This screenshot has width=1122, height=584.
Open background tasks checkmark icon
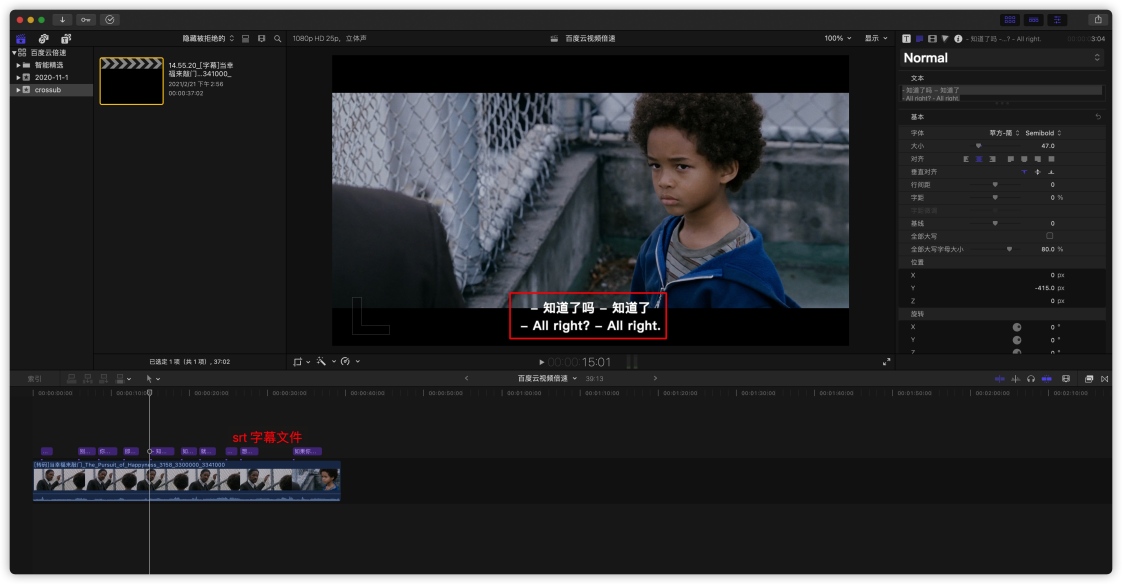click(x=109, y=19)
